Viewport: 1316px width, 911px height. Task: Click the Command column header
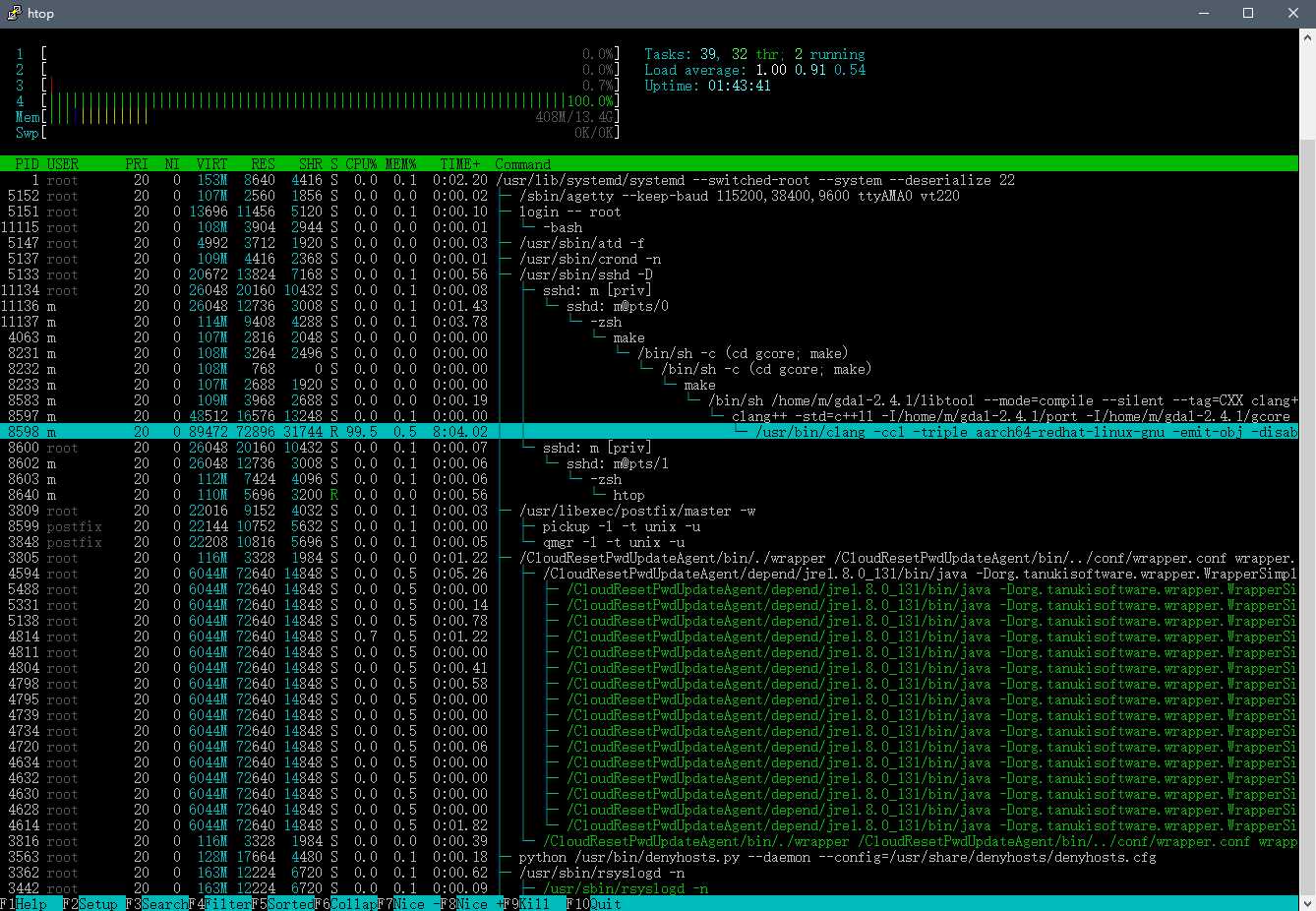523,164
